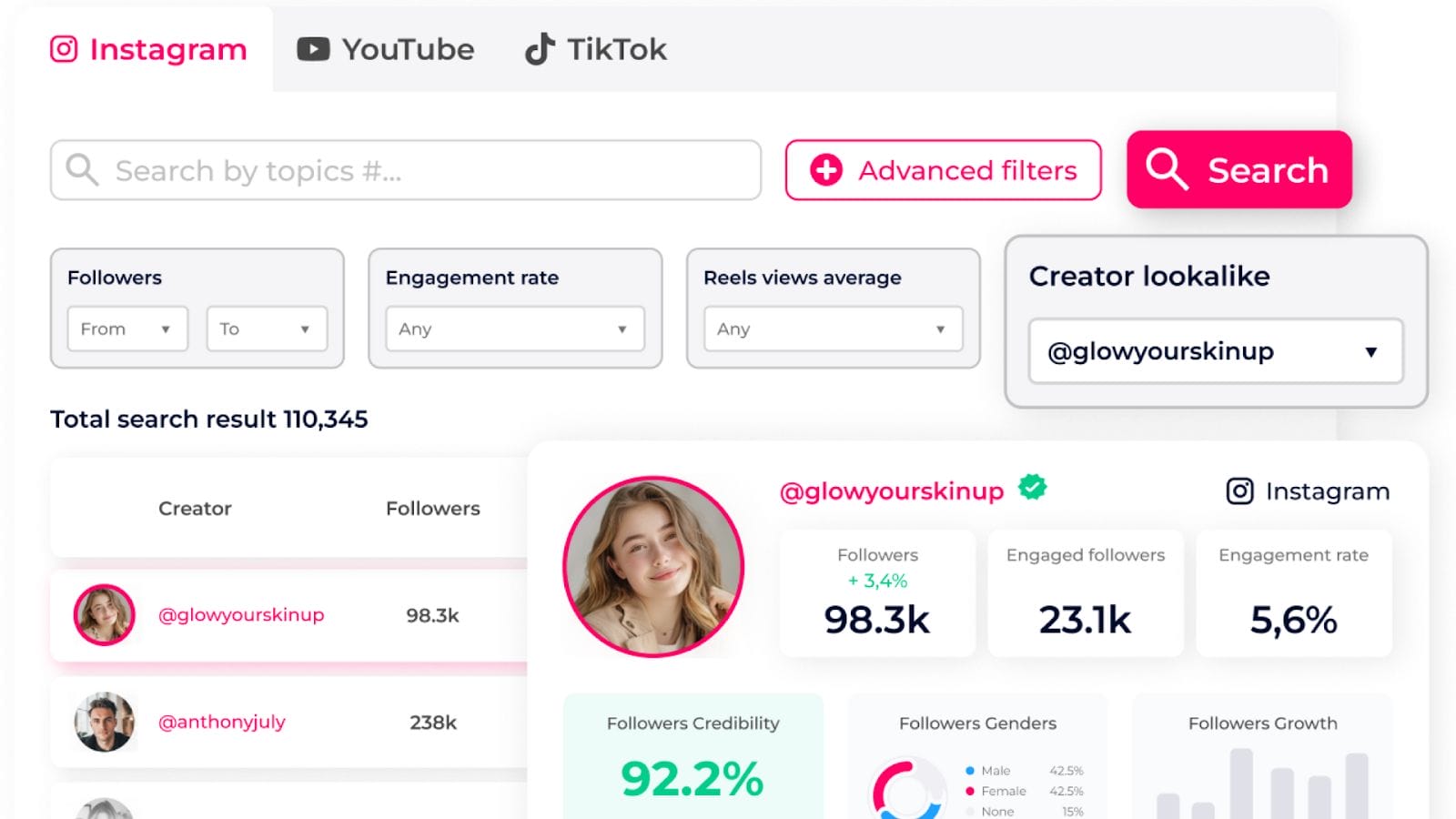1456x819 pixels.
Task: Expand the Engagement rate dropdown
Action: [514, 329]
